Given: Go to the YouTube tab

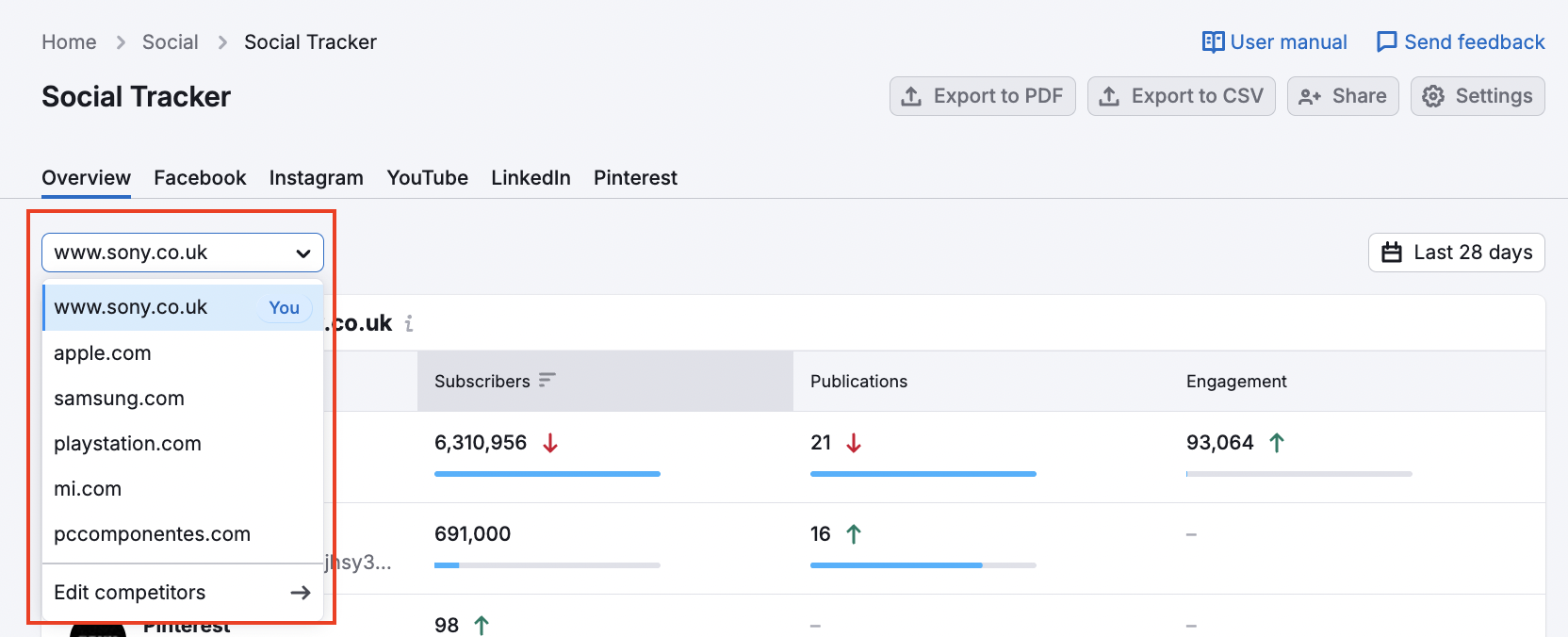Looking at the screenshot, I should (427, 178).
